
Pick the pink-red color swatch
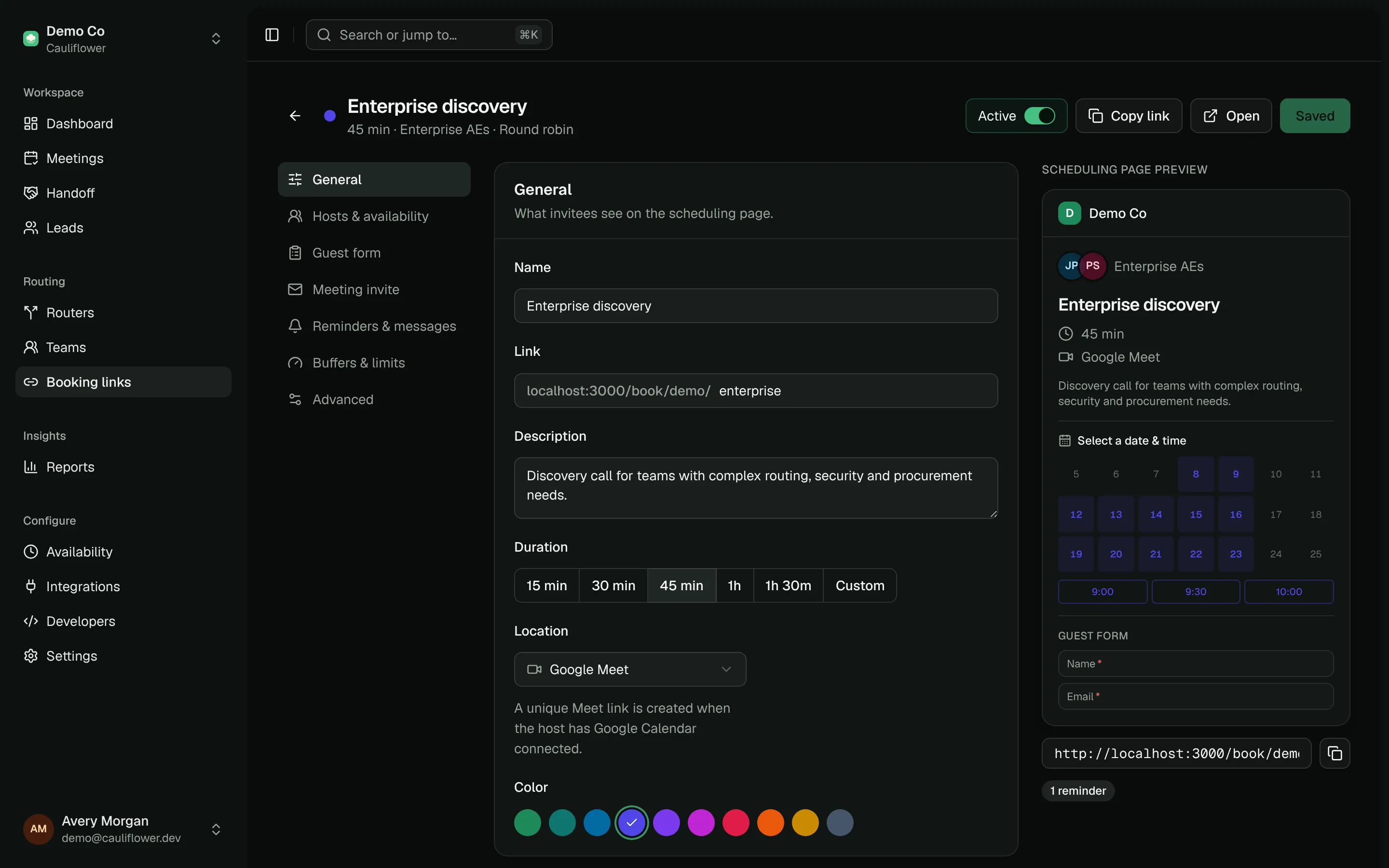pyautogui.click(x=736, y=823)
